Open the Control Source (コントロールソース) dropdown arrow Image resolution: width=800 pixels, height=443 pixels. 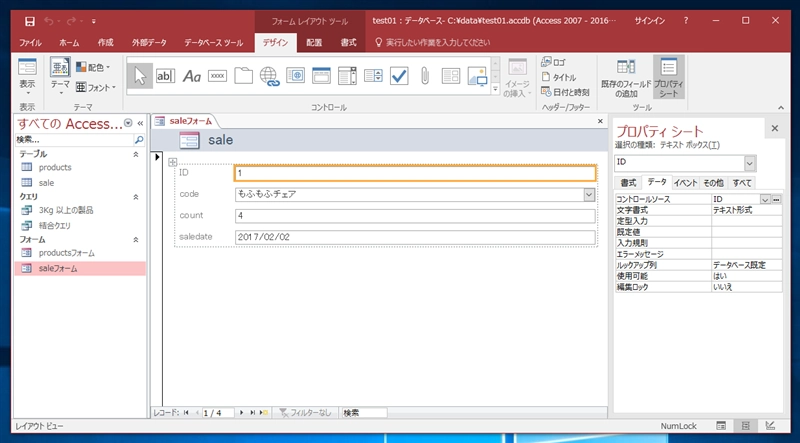[765, 199]
